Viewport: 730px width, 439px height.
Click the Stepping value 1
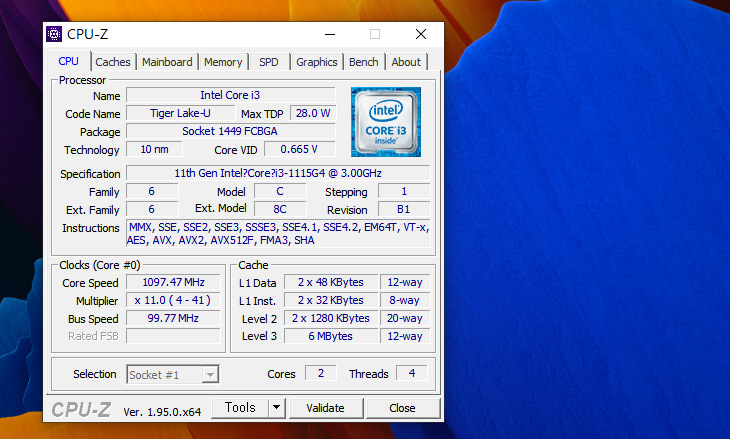point(404,191)
